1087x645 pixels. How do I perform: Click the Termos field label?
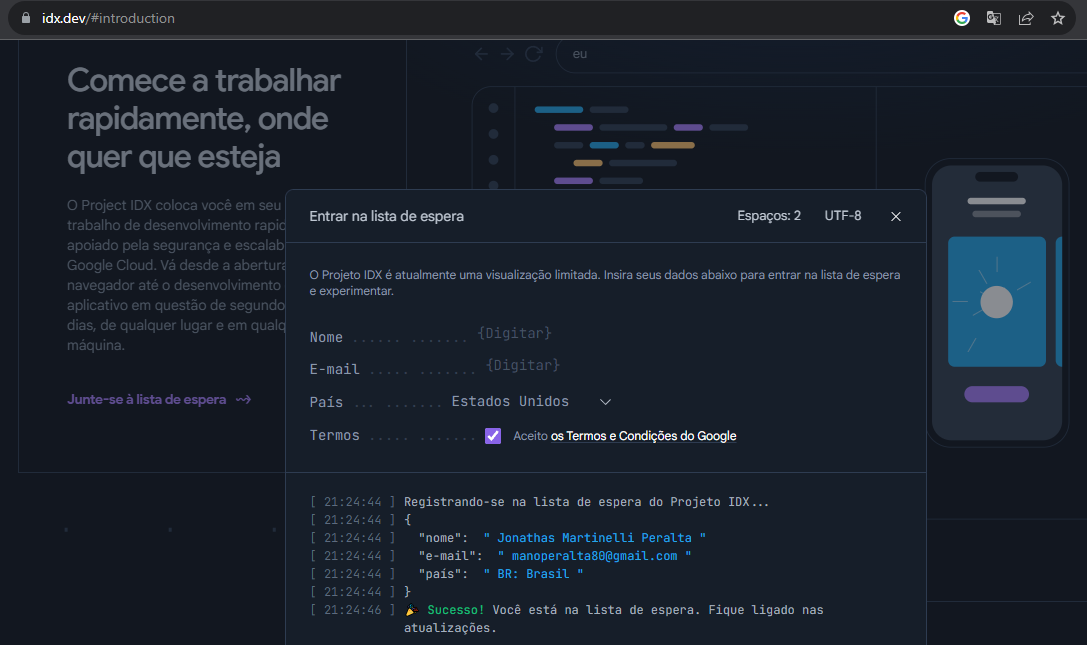tap(335, 435)
